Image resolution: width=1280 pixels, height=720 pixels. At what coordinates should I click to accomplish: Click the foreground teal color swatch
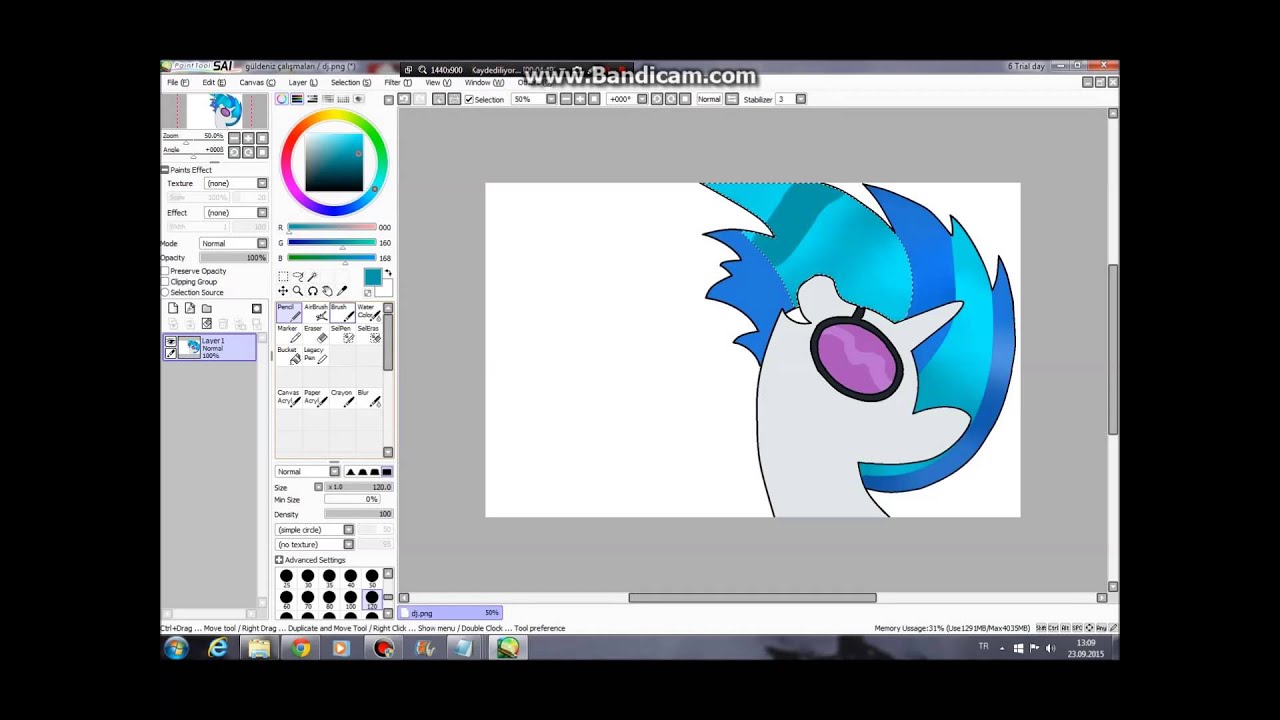pyautogui.click(x=372, y=276)
